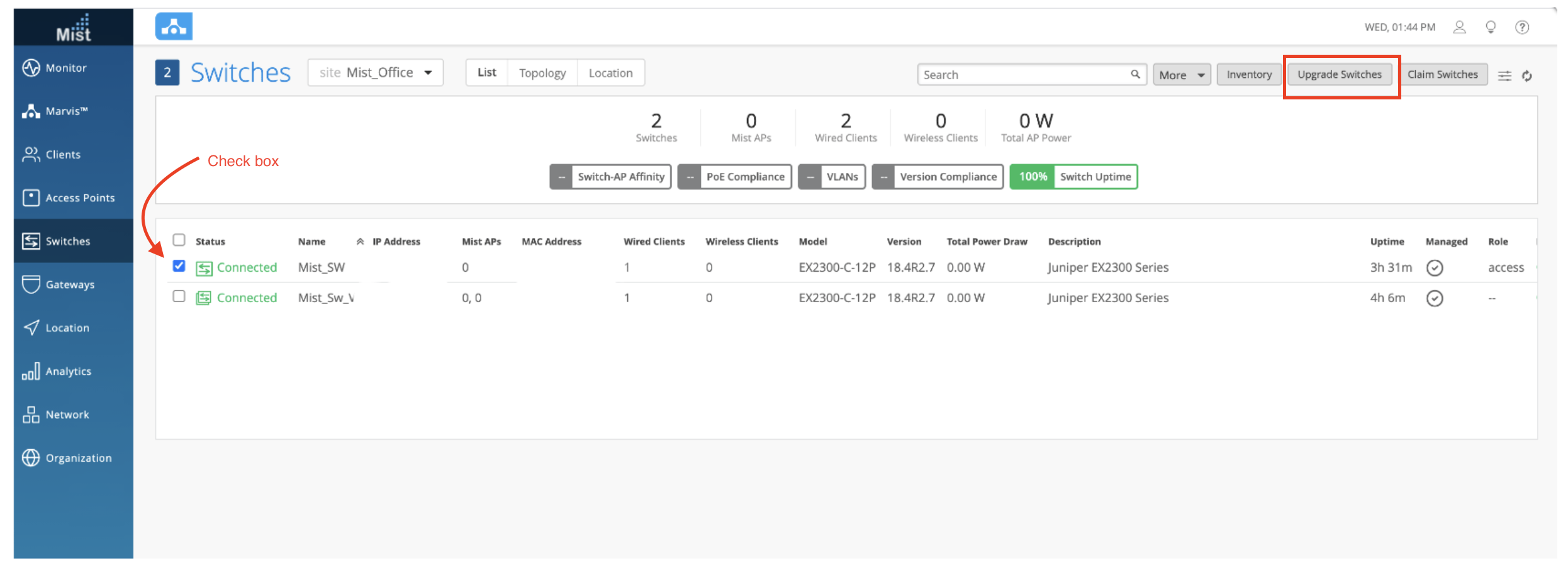This screenshot has height=570, width=1568.
Task: Open the site Mist_Office dropdown
Action: 376,72
